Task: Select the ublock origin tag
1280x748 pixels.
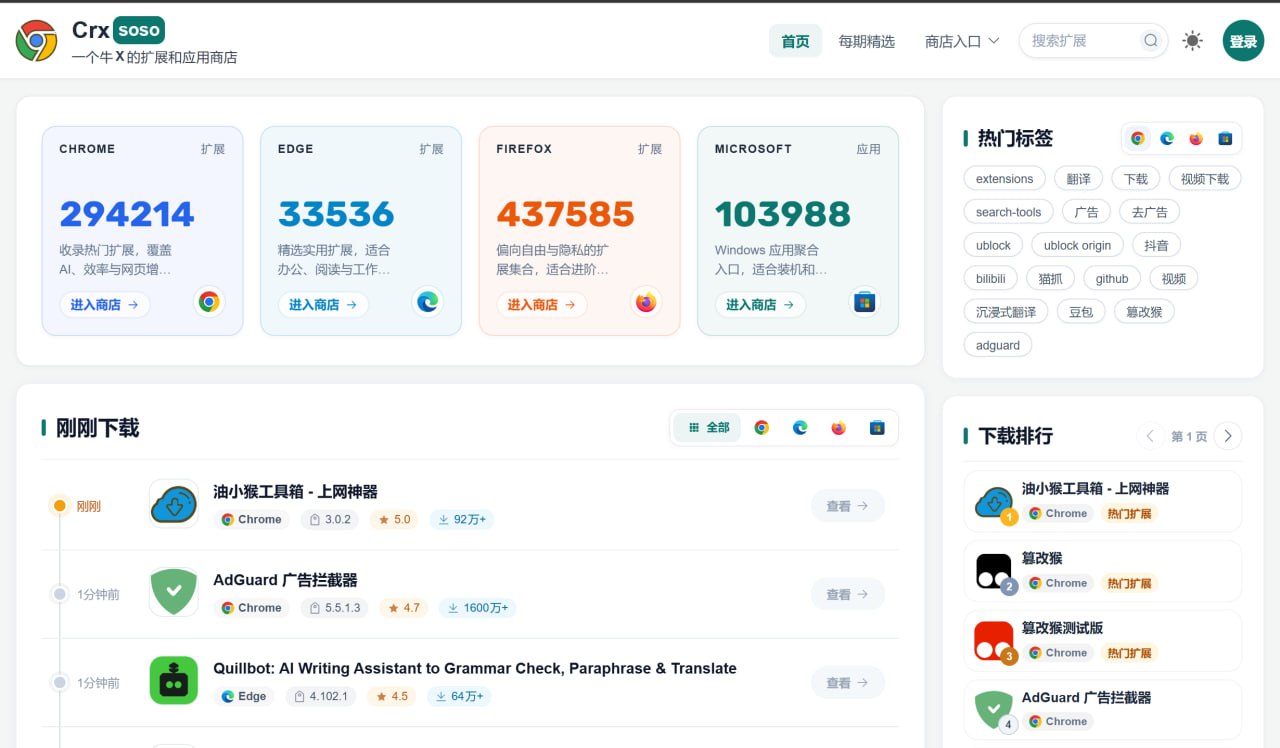Action: coord(1078,245)
